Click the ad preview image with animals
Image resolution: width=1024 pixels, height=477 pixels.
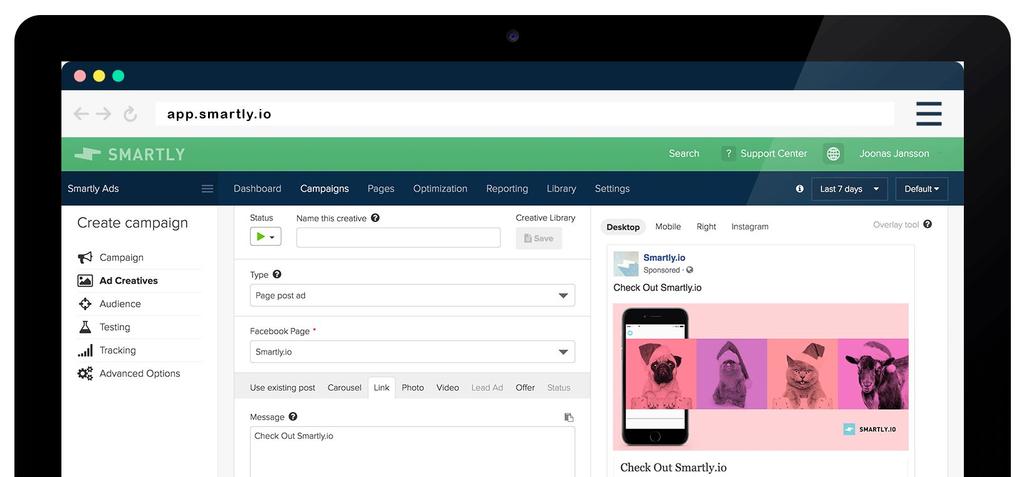761,377
